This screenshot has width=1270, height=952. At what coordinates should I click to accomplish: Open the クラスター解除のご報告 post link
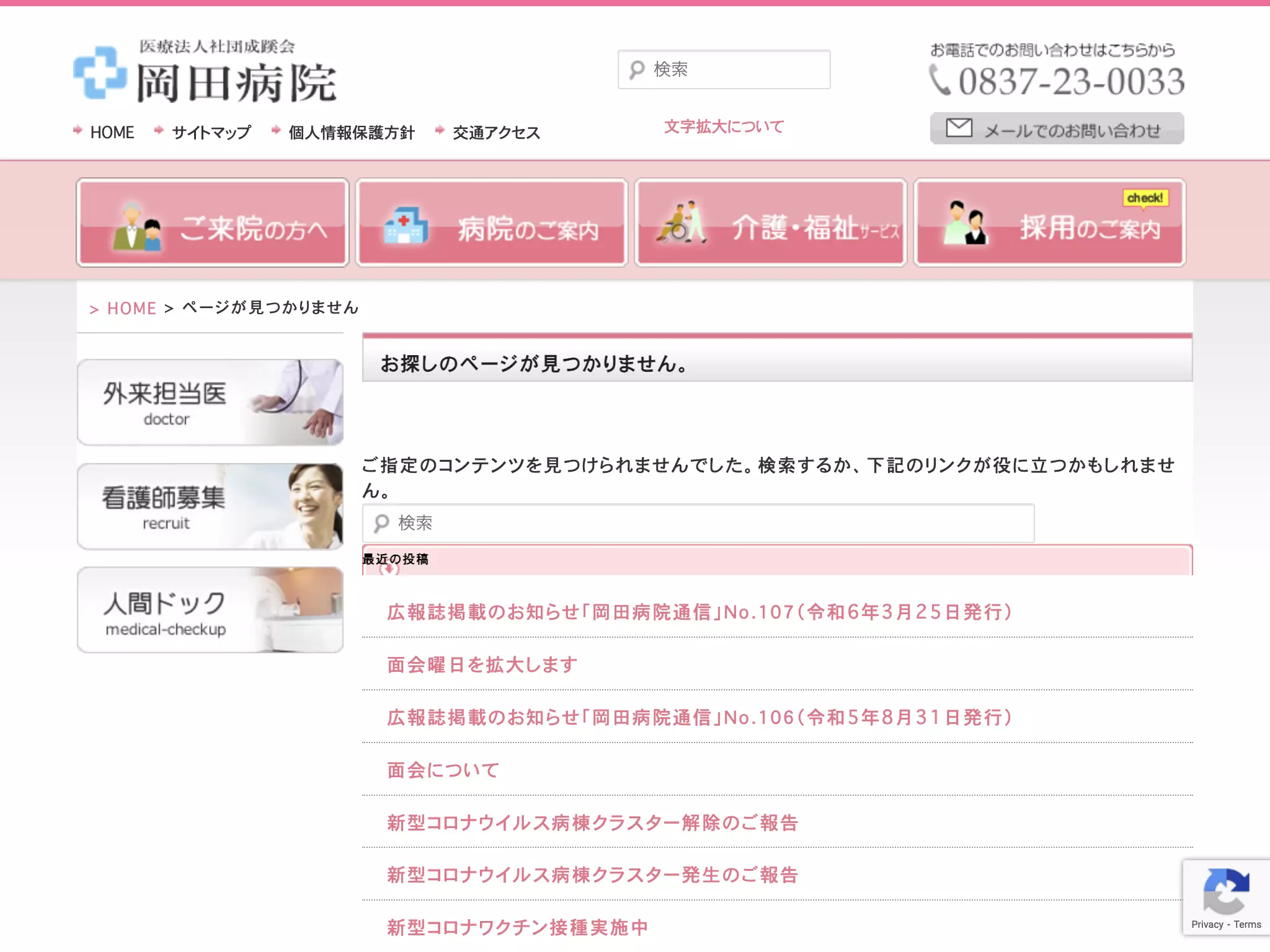click(x=592, y=823)
